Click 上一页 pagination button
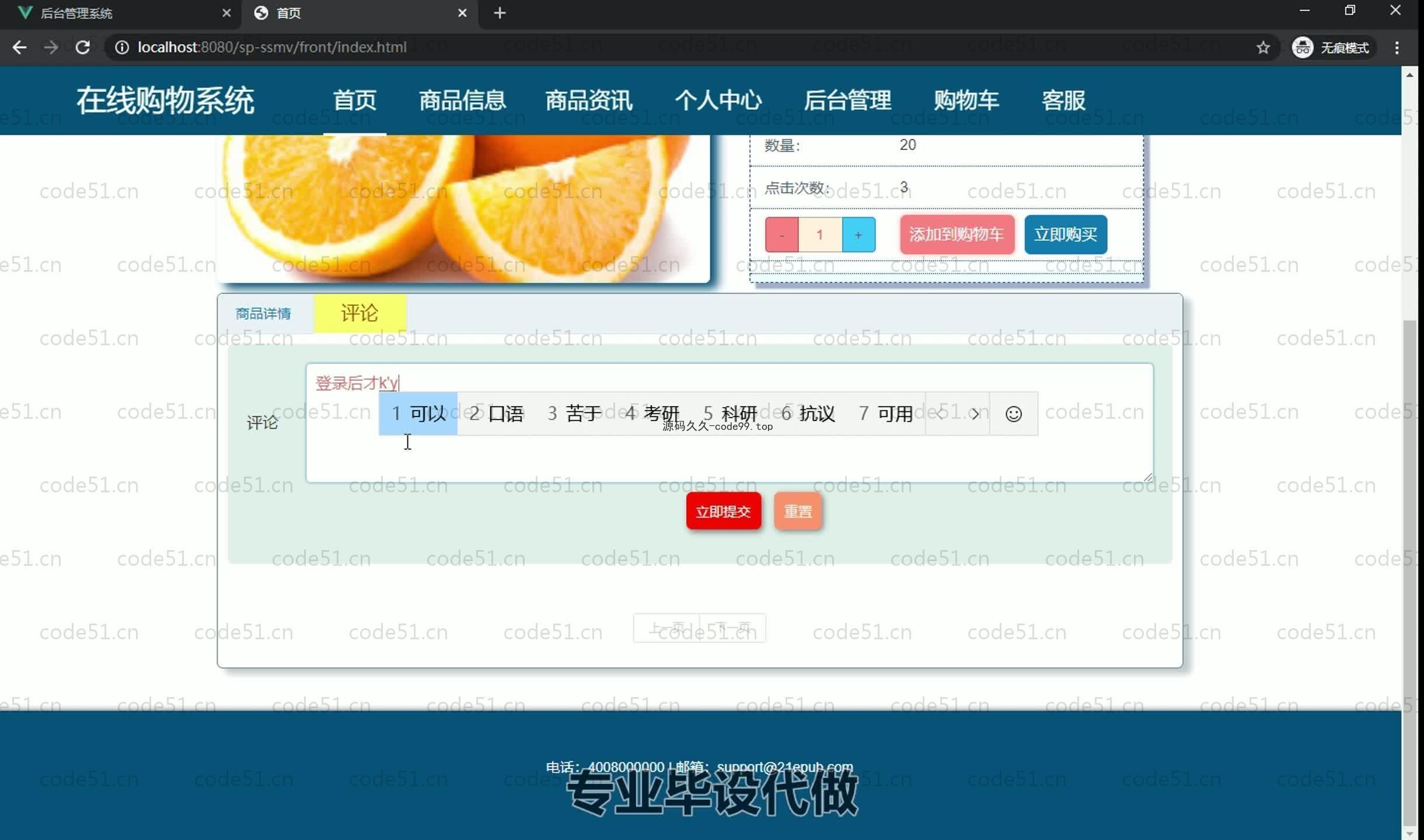This screenshot has height=840, width=1424. 667,628
